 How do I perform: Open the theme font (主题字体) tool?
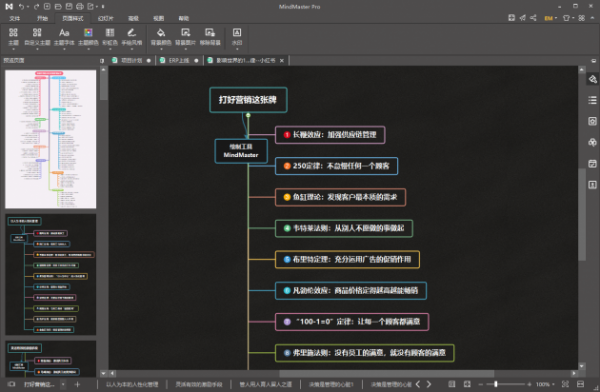[64, 37]
